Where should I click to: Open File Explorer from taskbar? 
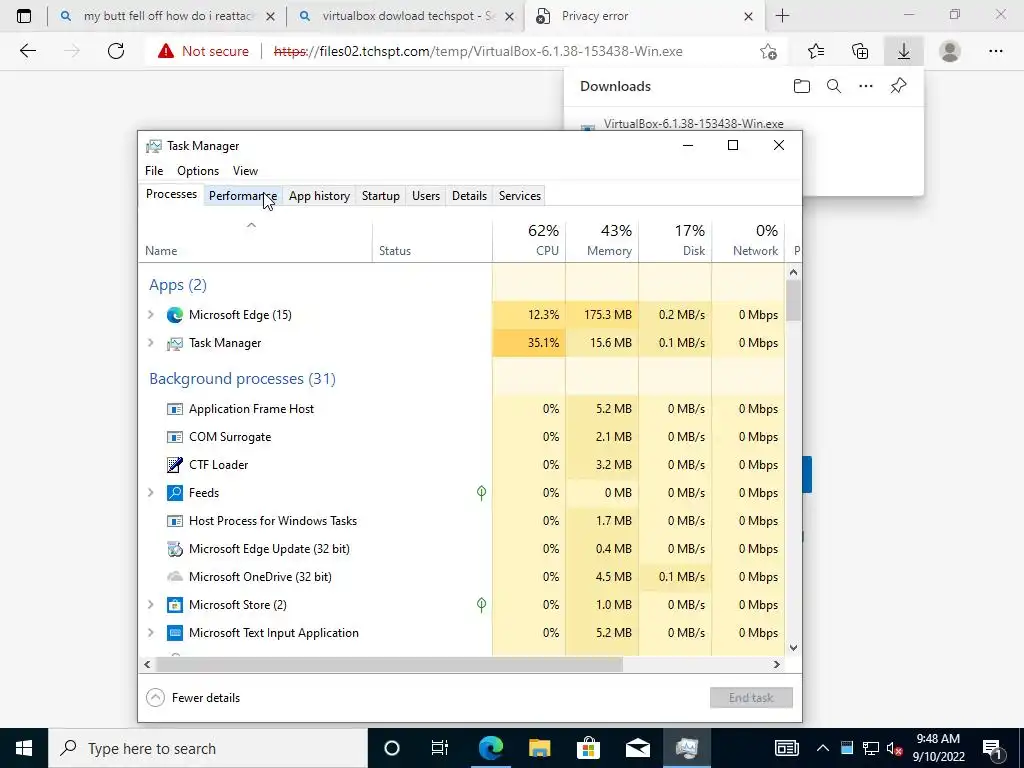539,748
